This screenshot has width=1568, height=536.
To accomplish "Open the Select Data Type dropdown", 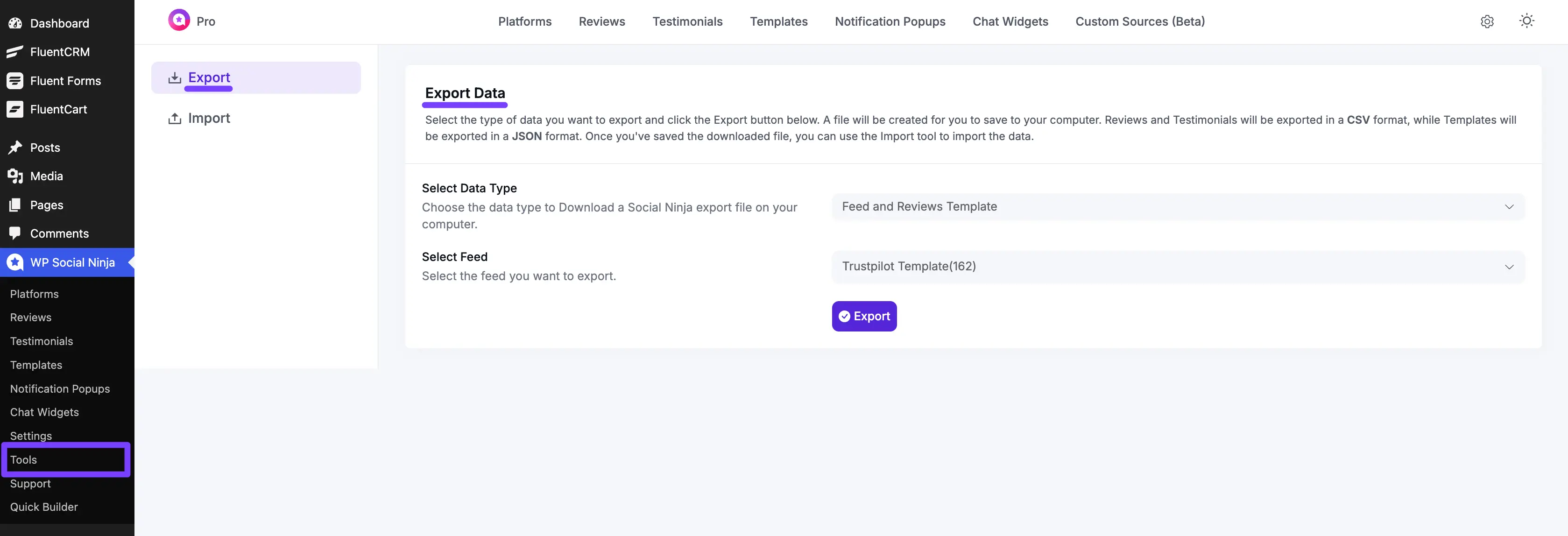I will 1177,207.
